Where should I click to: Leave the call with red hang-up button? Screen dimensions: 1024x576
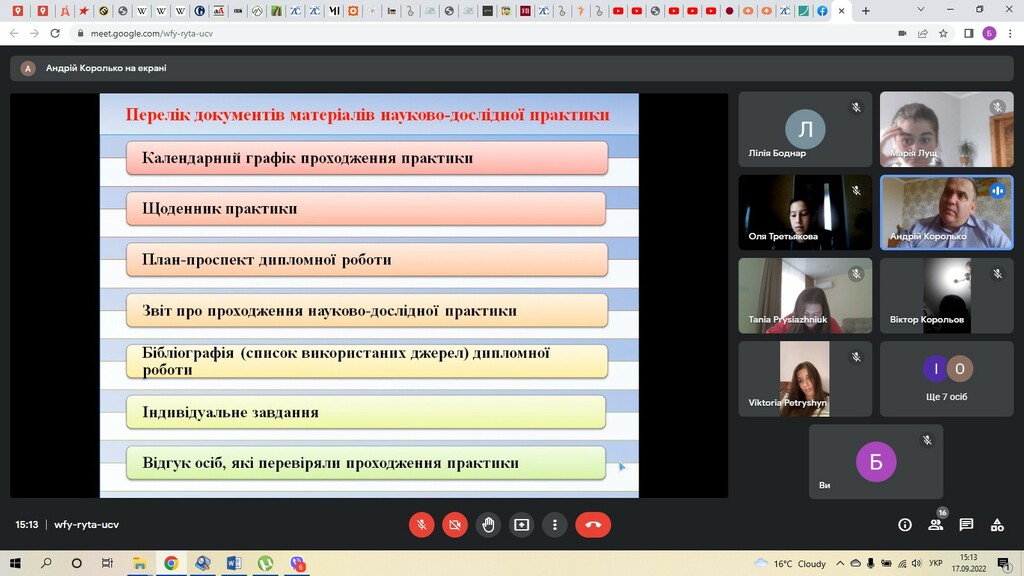click(x=593, y=524)
